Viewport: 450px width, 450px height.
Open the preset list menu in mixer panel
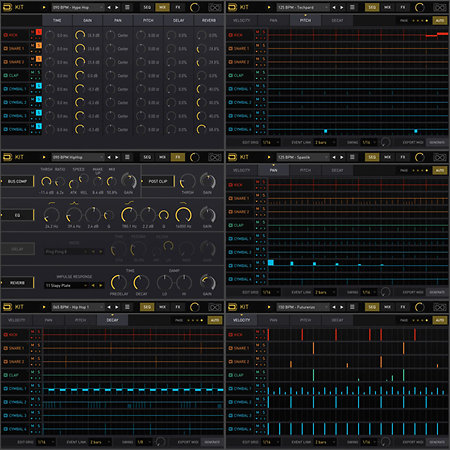[127, 7]
